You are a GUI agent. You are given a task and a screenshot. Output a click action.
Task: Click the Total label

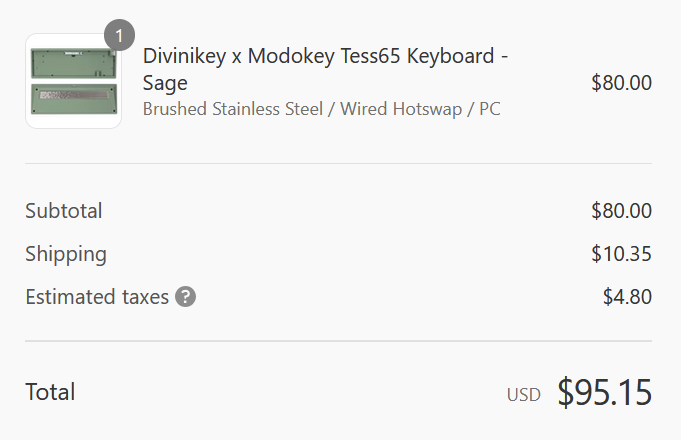(x=50, y=392)
